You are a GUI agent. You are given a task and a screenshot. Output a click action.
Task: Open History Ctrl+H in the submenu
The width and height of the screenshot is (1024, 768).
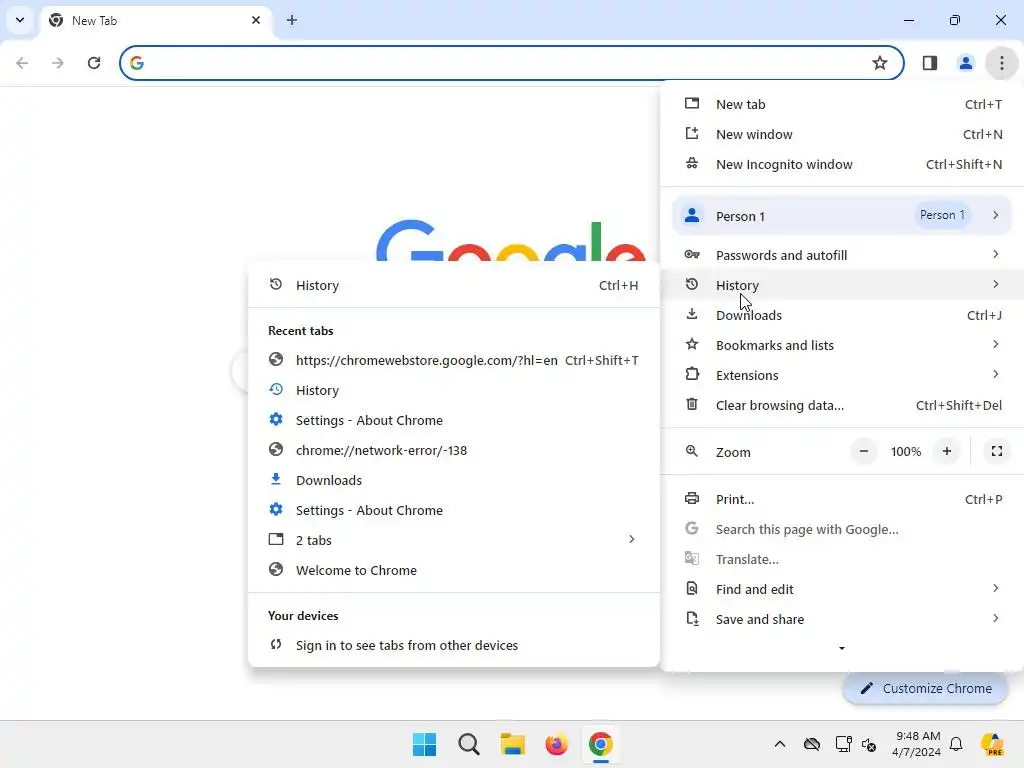[x=454, y=285]
